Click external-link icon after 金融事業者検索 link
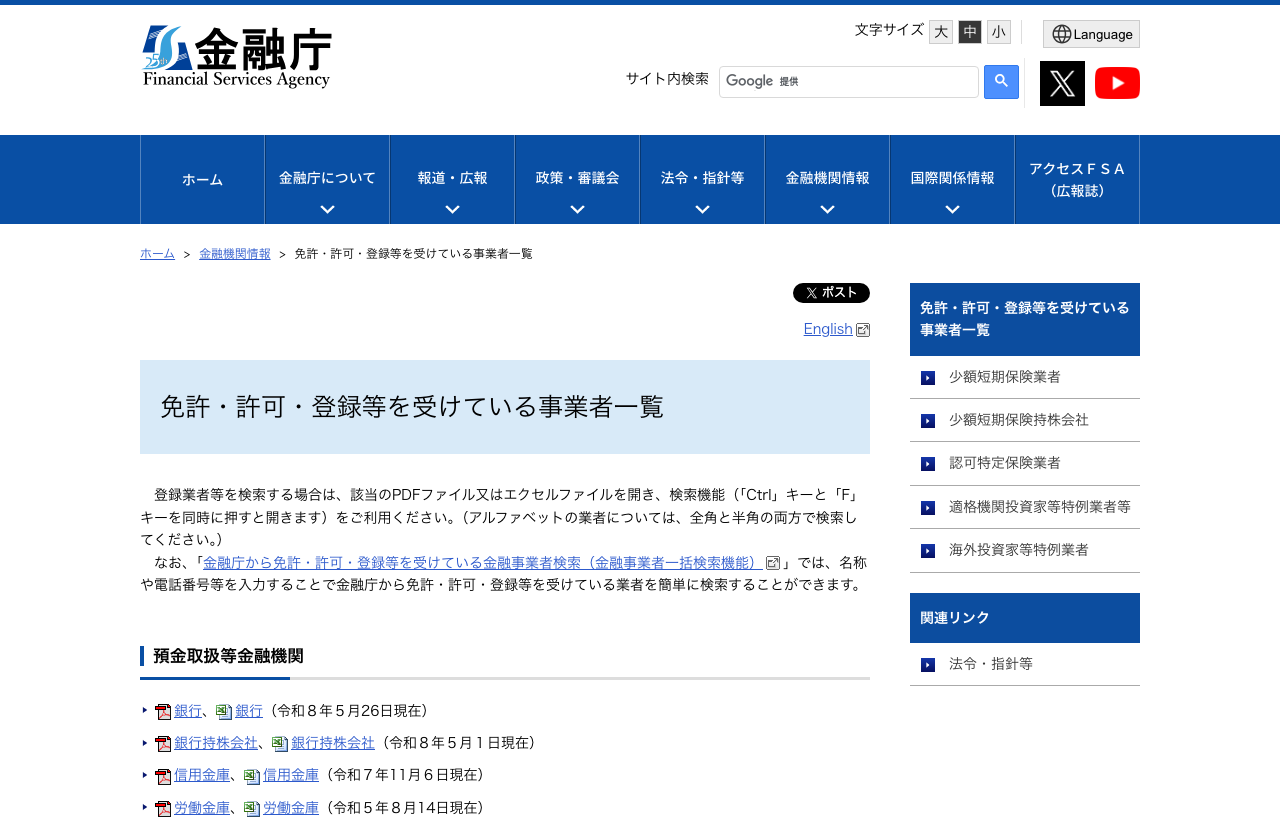Screen dimensions: 1280x820 tap(773, 563)
